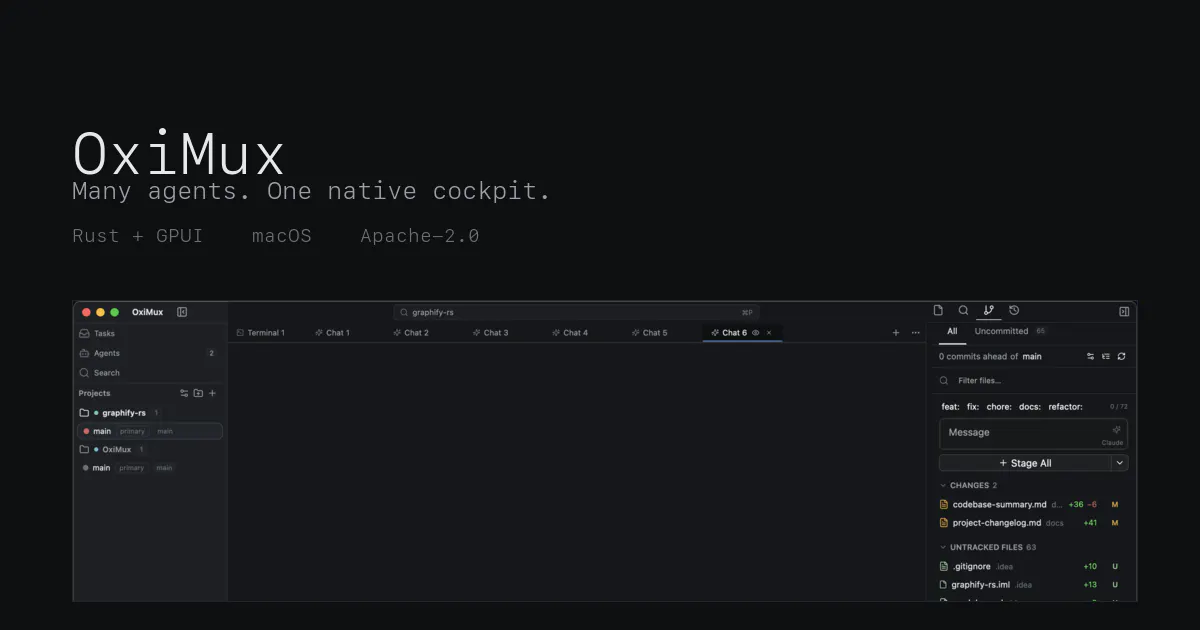Open the git branch panel icon

989,311
